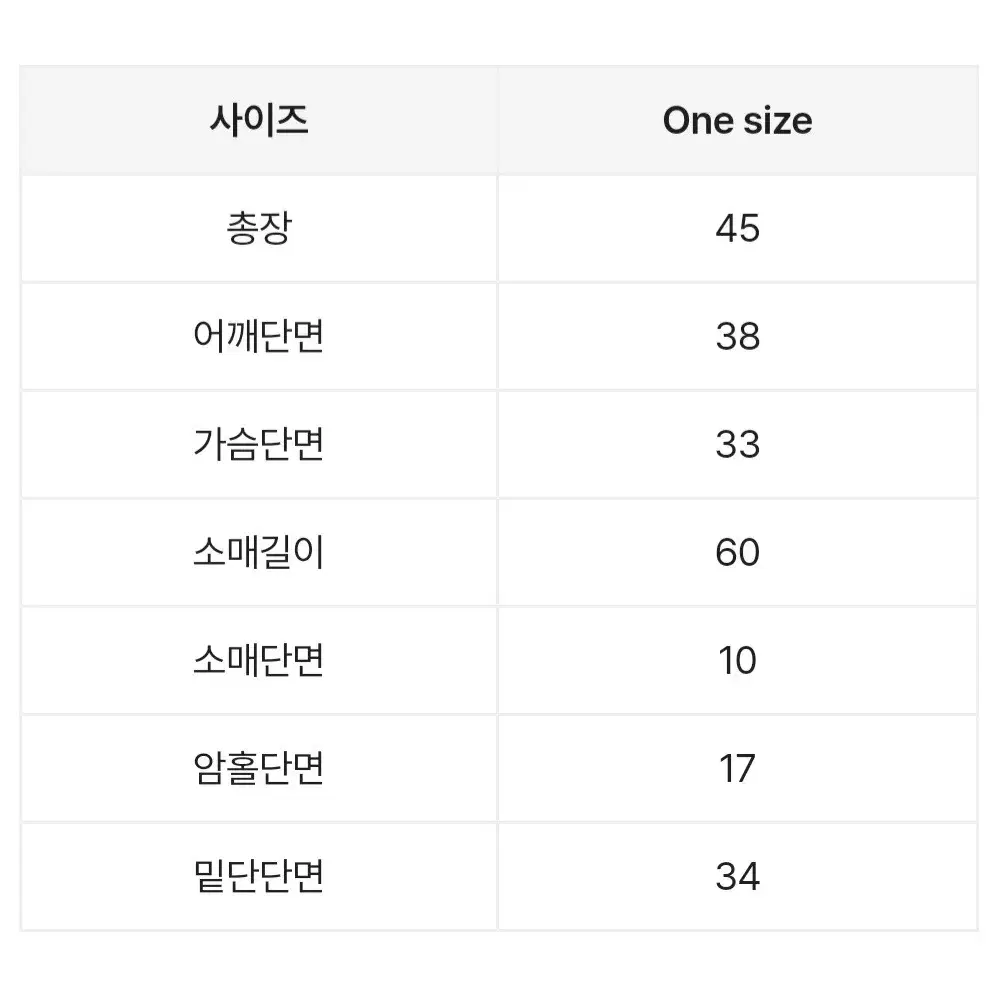Screen dimensions: 998x998
Task: Select the 어깨단면 row label
Action: point(259,336)
